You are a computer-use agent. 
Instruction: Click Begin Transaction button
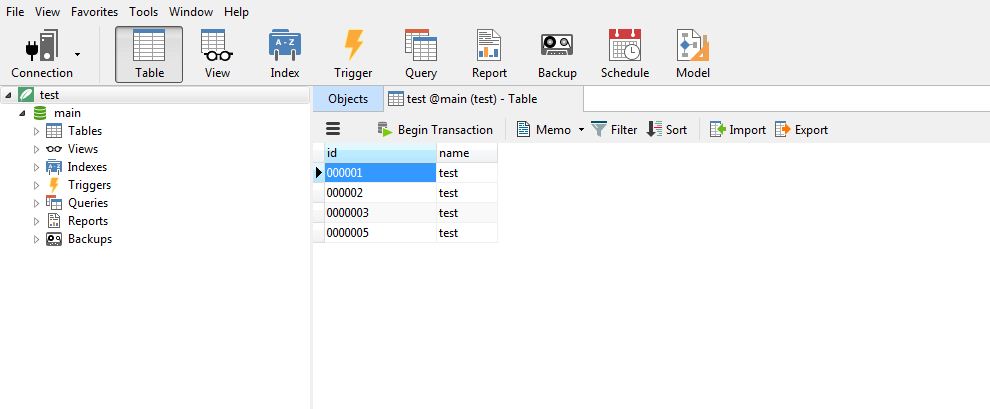(x=435, y=130)
